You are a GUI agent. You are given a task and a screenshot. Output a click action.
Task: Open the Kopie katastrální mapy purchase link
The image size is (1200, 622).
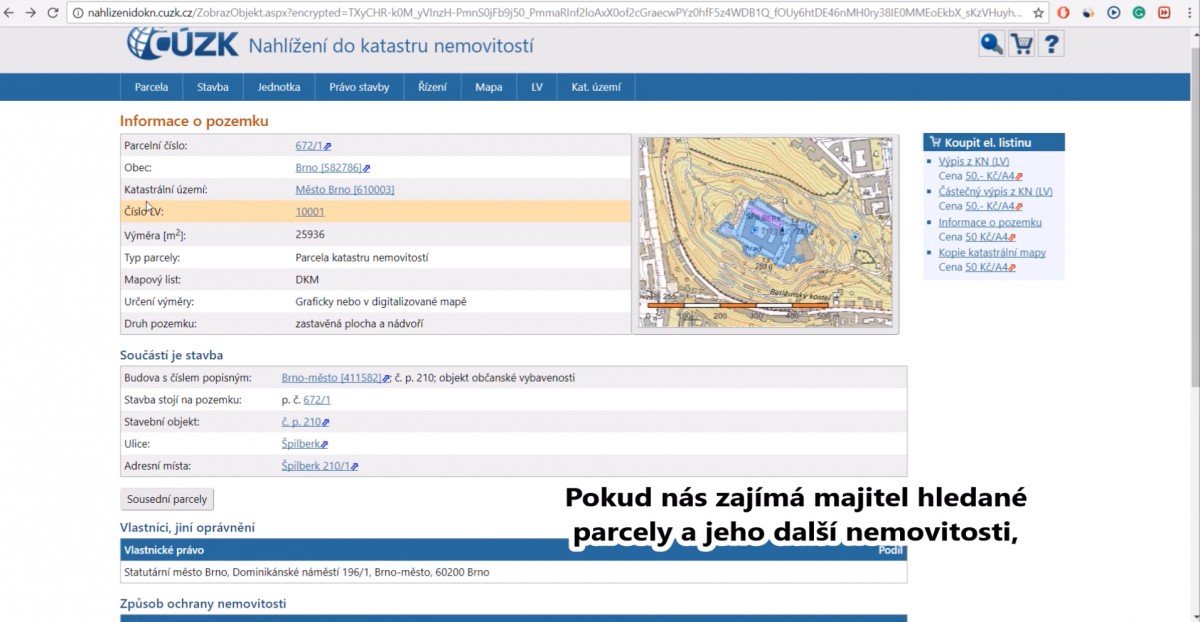tap(992, 252)
